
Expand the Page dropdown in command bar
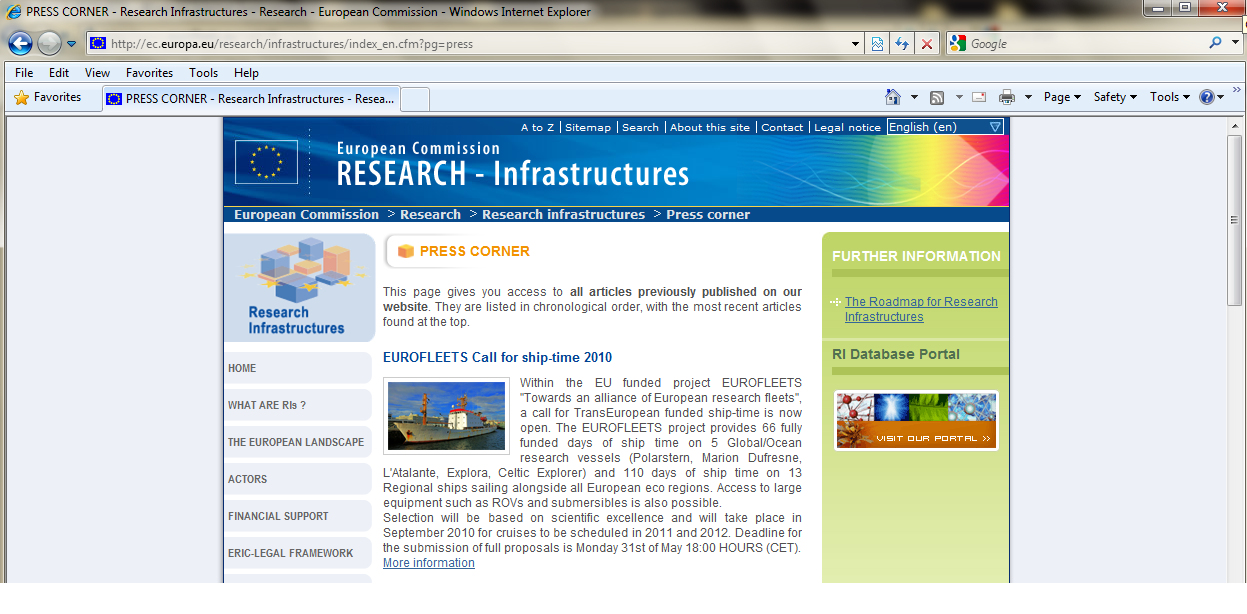pyautogui.click(x=1062, y=97)
